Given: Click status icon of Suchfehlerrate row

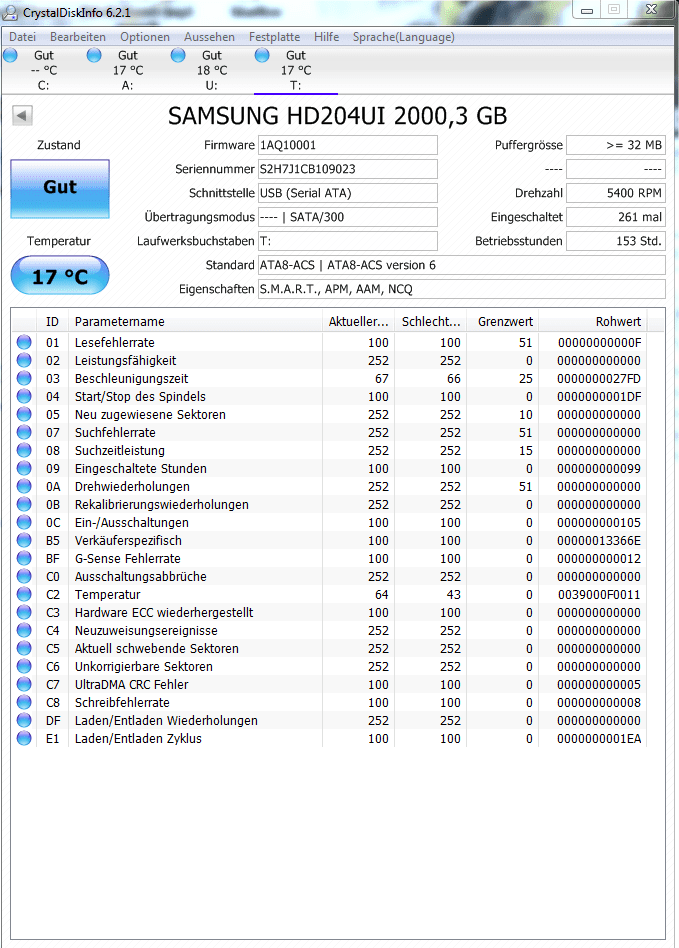Looking at the screenshot, I should (x=24, y=432).
